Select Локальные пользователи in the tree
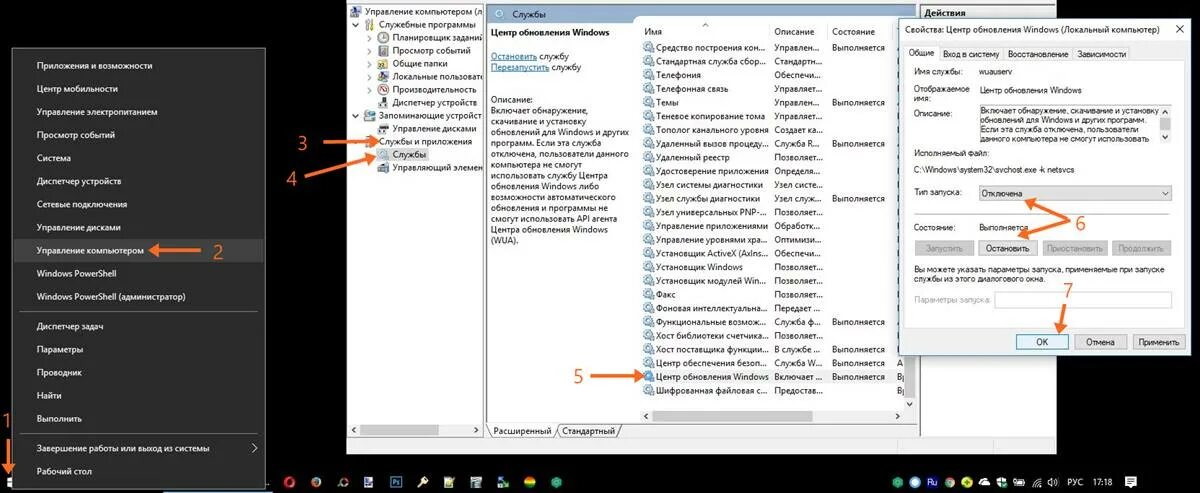Image resolution: width=1200 pixels, height=493 pixels. coord(430,76)
